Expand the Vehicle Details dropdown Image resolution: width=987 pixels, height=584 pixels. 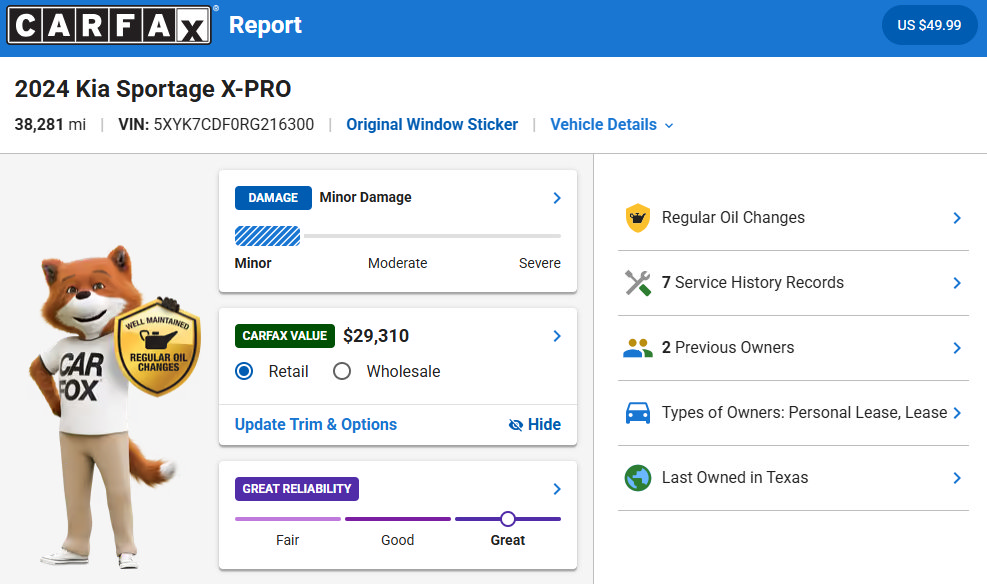click(x=612, y=125)
